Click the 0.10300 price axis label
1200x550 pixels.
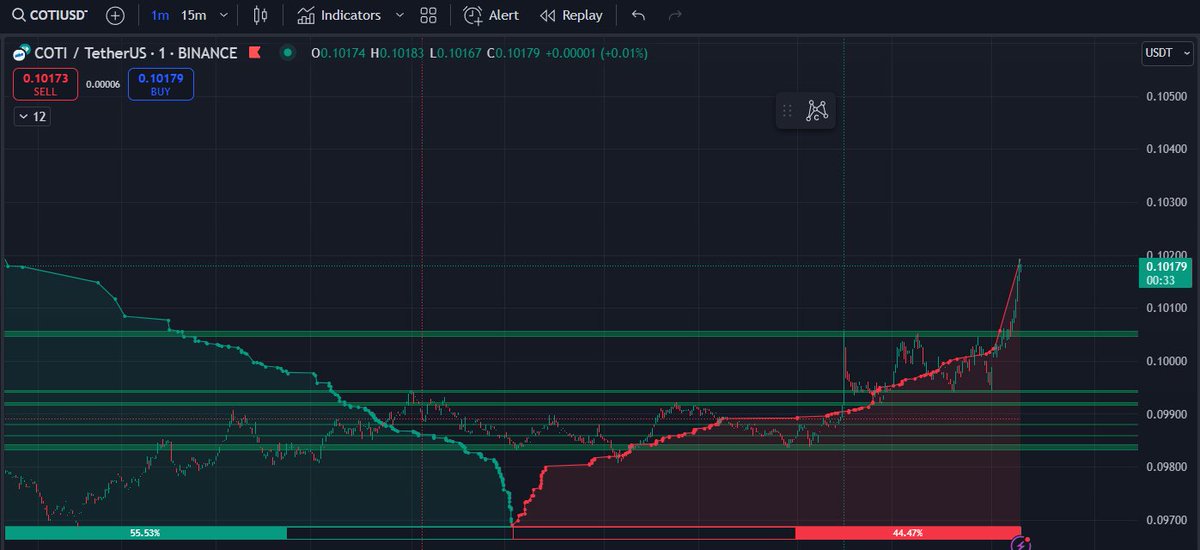(x=1166, y=202)
